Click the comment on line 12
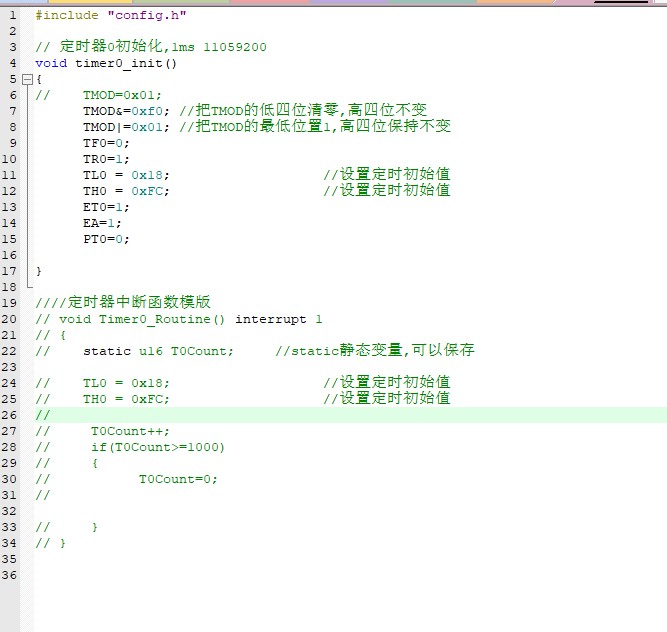The height and width of the screenshot is (632, 667). pyautogui.click(x=387, y=190)
